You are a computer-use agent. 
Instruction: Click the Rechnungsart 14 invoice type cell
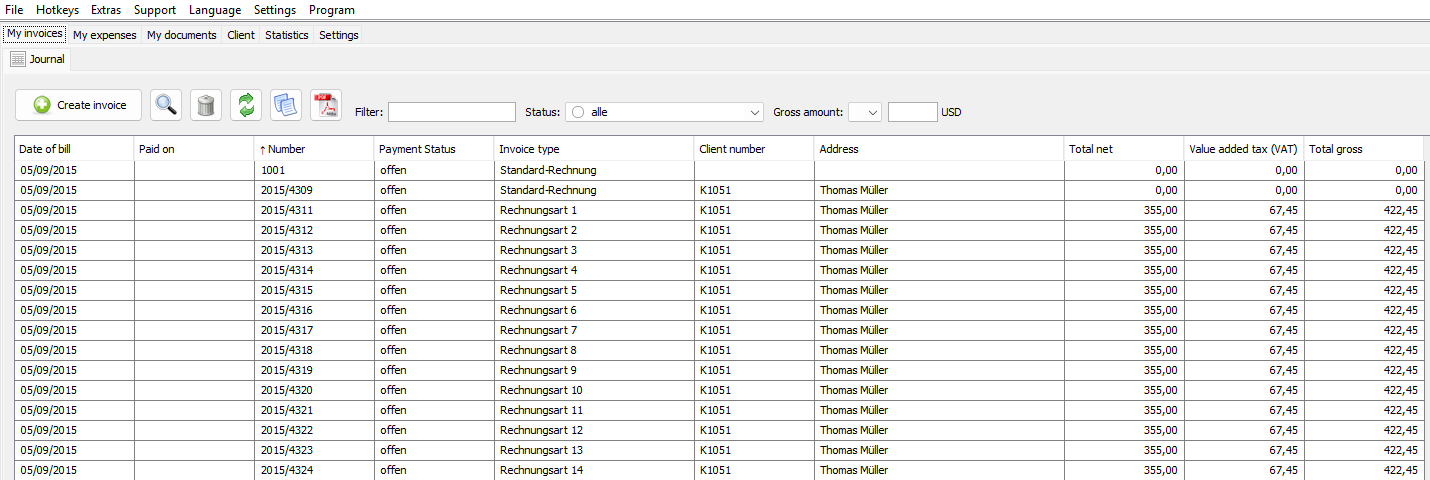coord(594,470)
